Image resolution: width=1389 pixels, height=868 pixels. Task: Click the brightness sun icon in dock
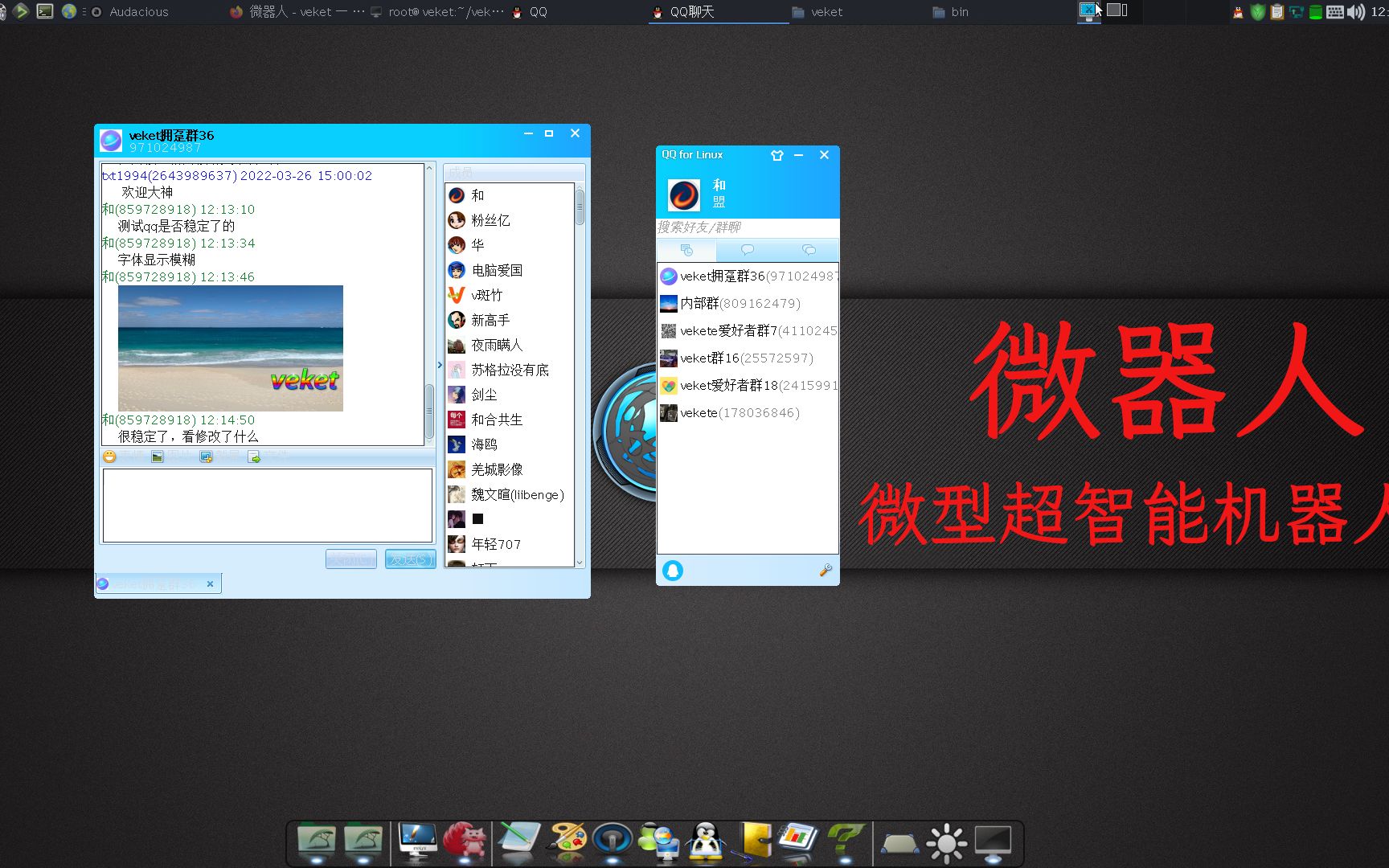[x=946, y=842]
